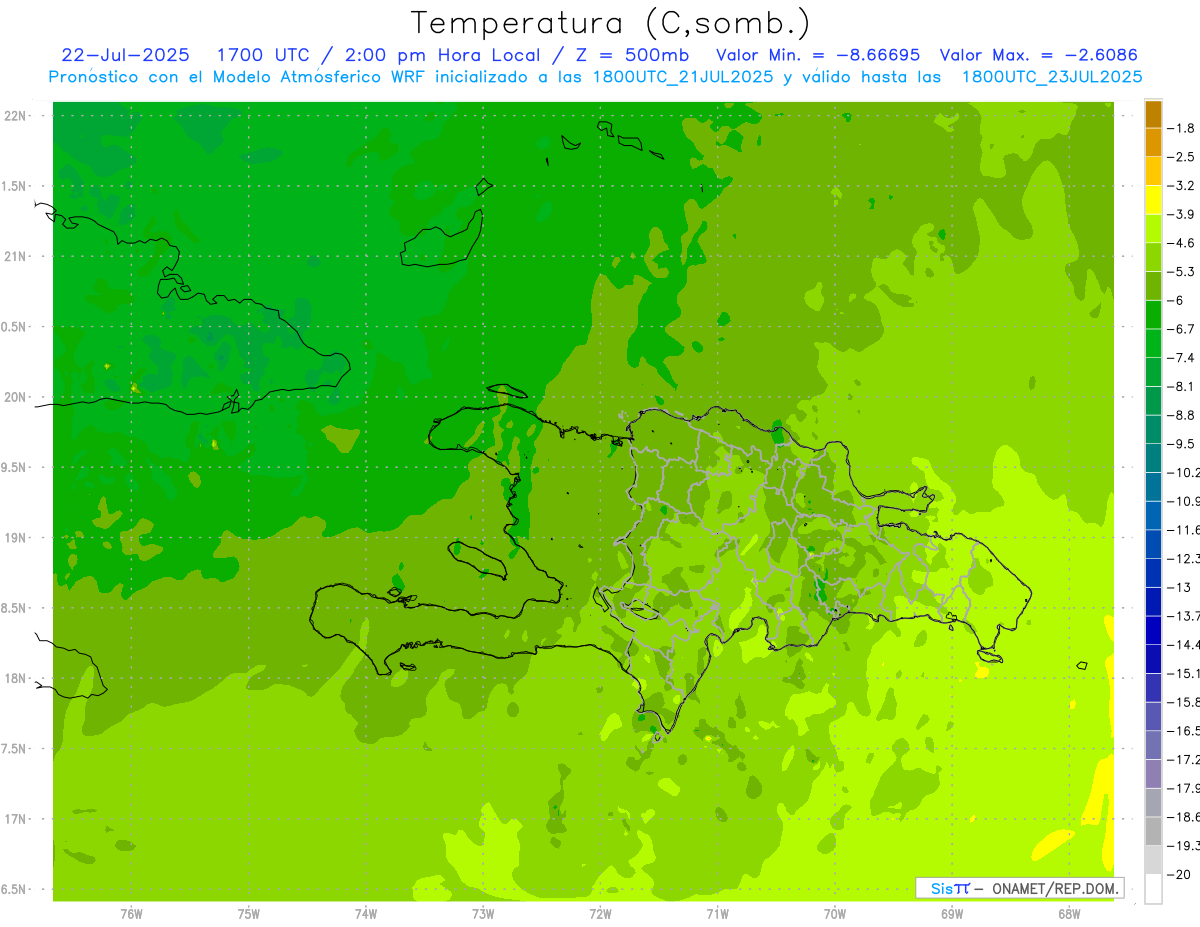Click the green swatch between -6 and -6.7
The image size is (1200, 927).
(x=1153, y=315)
